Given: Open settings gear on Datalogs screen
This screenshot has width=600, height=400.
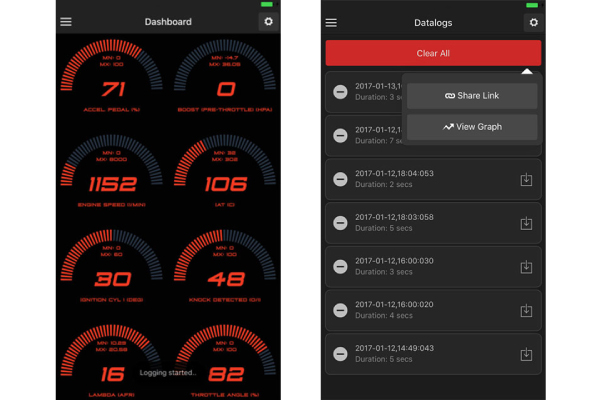Looking at the screenshot, I should click(533, 23).
